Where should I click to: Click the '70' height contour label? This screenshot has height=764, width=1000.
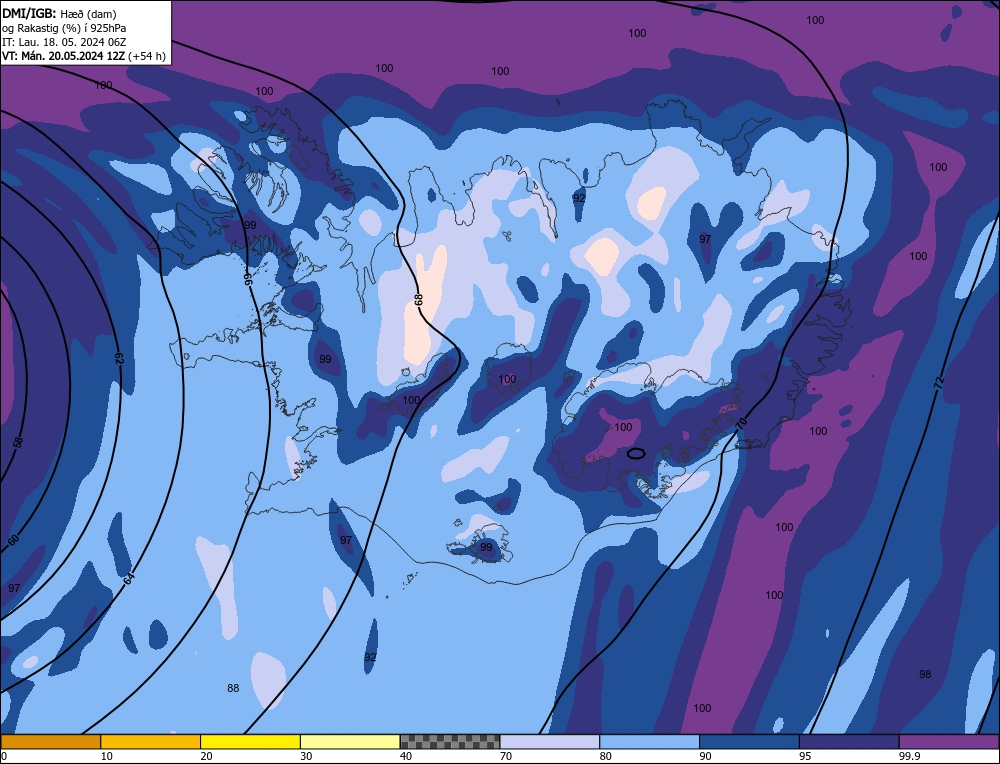(x=741, y=422)
